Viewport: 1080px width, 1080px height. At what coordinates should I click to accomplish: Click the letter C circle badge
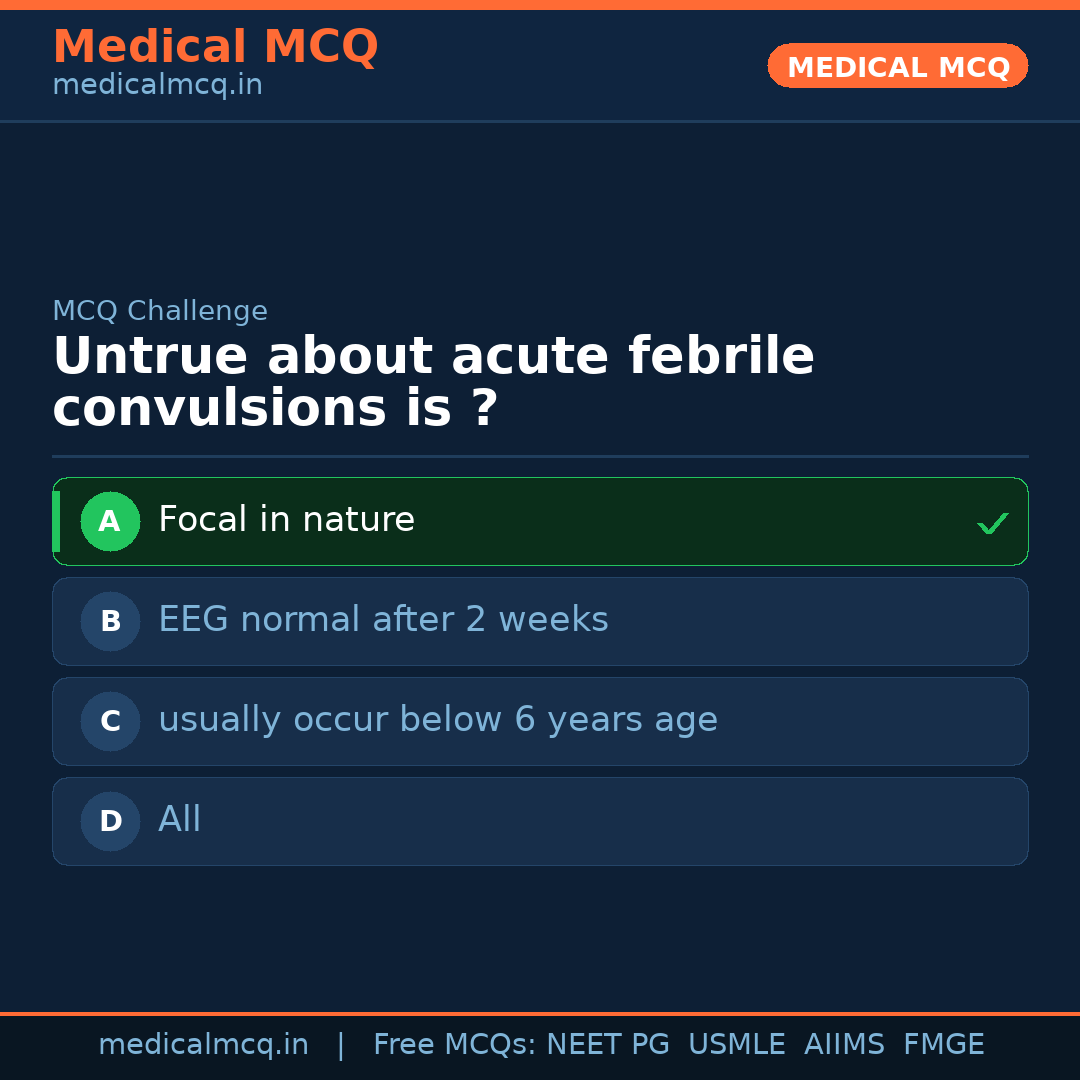(110, 721)
